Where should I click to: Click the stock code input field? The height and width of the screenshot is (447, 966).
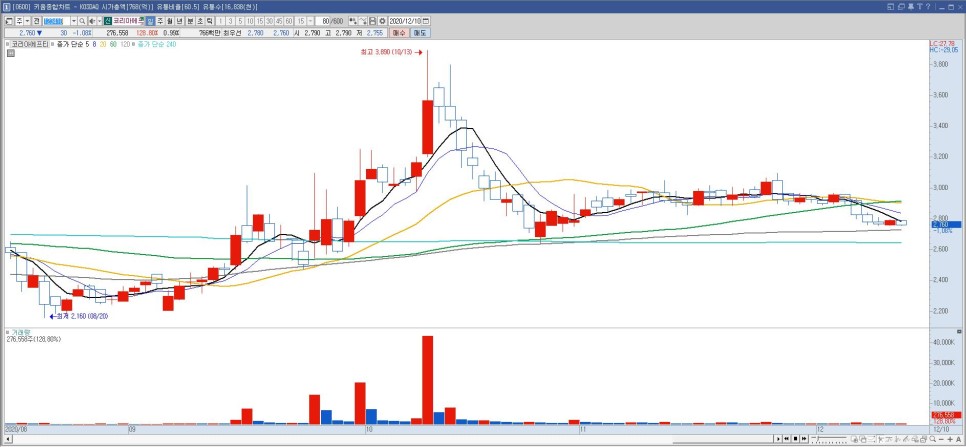57,21
